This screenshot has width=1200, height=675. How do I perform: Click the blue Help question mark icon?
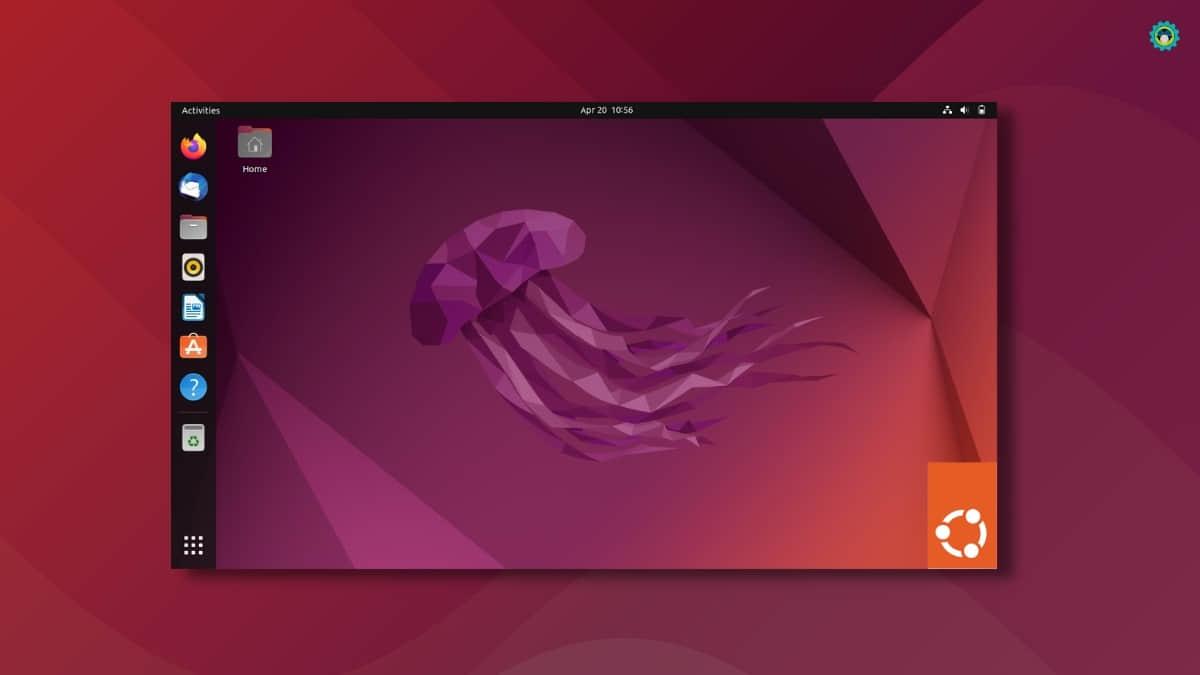(193, 387)
